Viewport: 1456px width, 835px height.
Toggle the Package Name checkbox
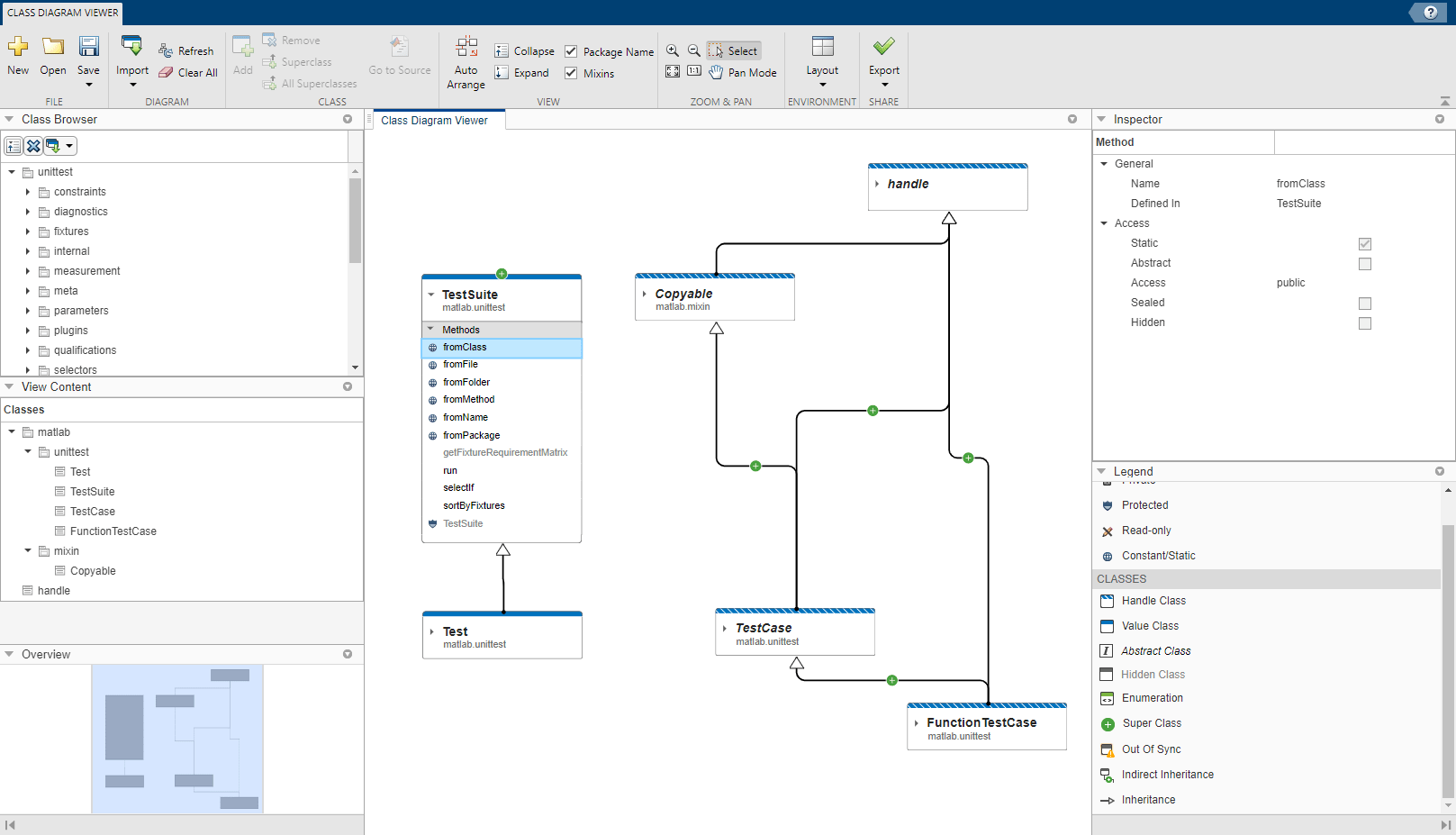click(x=571, y=51)
